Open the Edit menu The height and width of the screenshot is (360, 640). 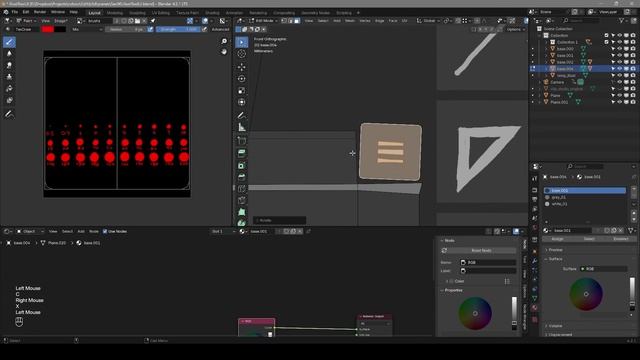26,12
